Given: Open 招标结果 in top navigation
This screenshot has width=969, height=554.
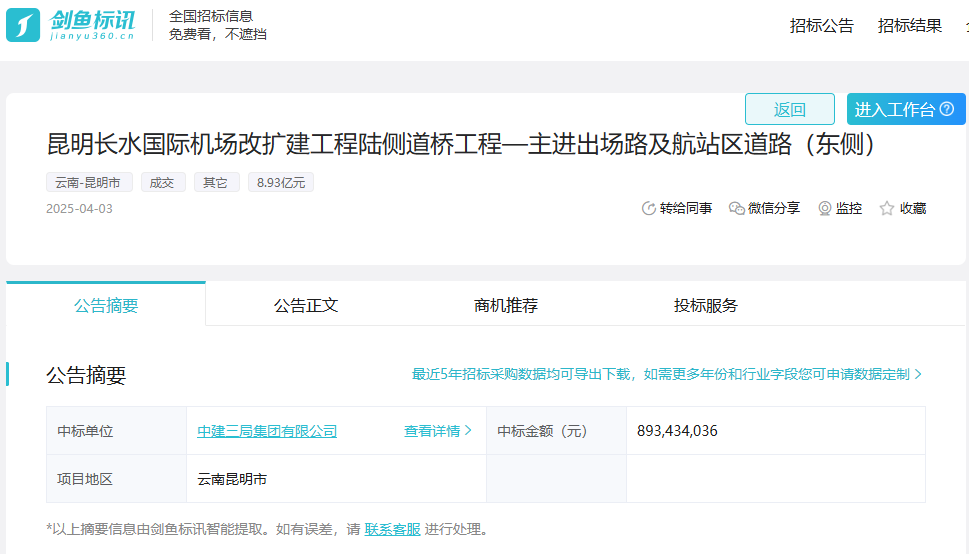Looking at the screenshot, I should point(910,26).
